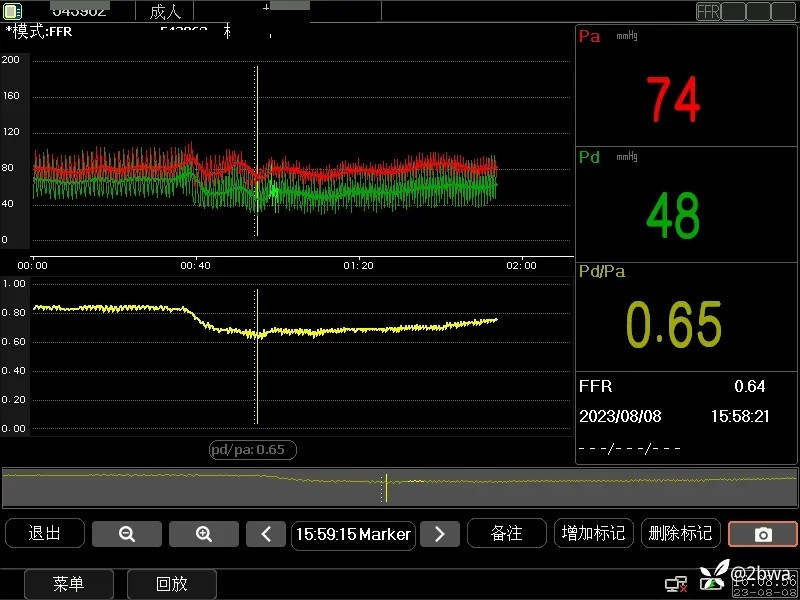Screen dimensions: 800x600
Task: Click the overview timeline strip cursor
Action: [x=385, y=488]
